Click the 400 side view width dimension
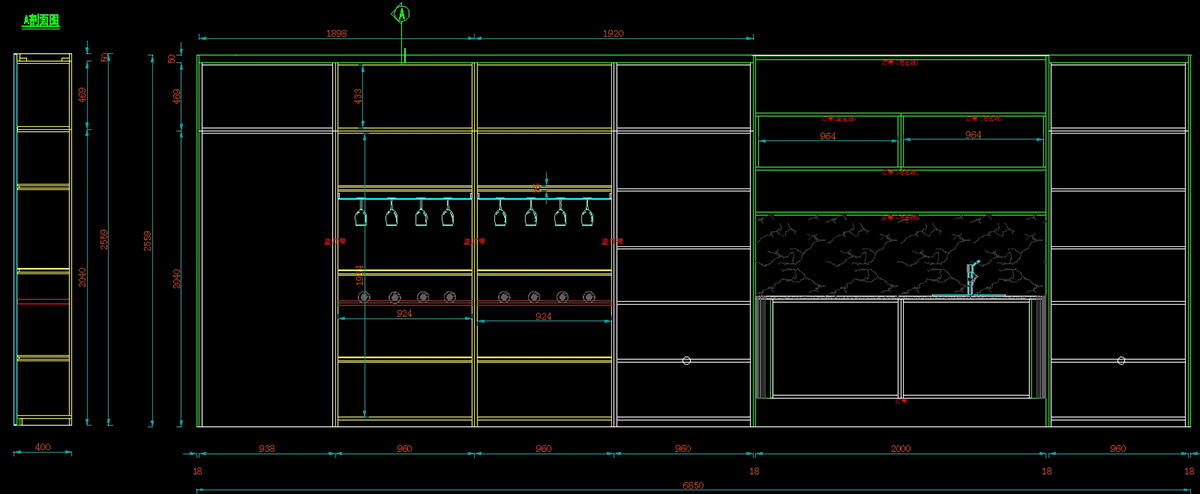Screen dimensions: 1200x494 pyautogui.click(x=43, y=448)
